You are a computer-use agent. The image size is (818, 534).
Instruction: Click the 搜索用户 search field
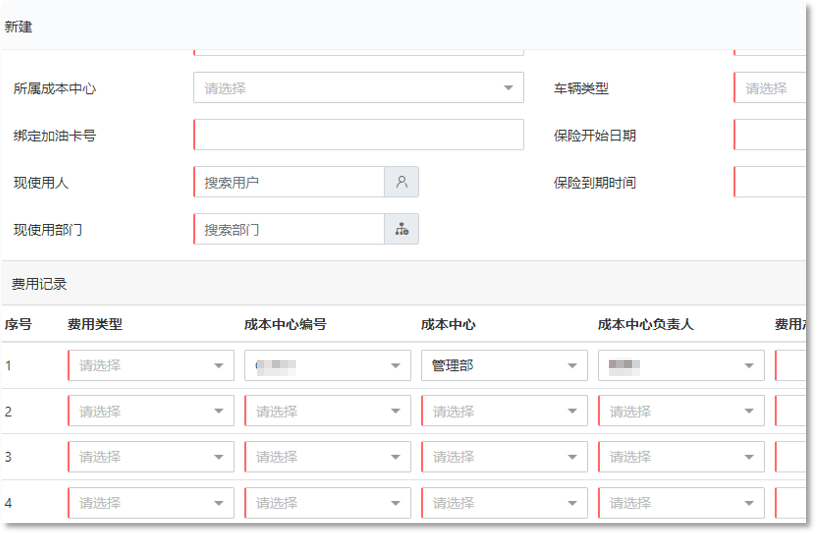[289, 182]
